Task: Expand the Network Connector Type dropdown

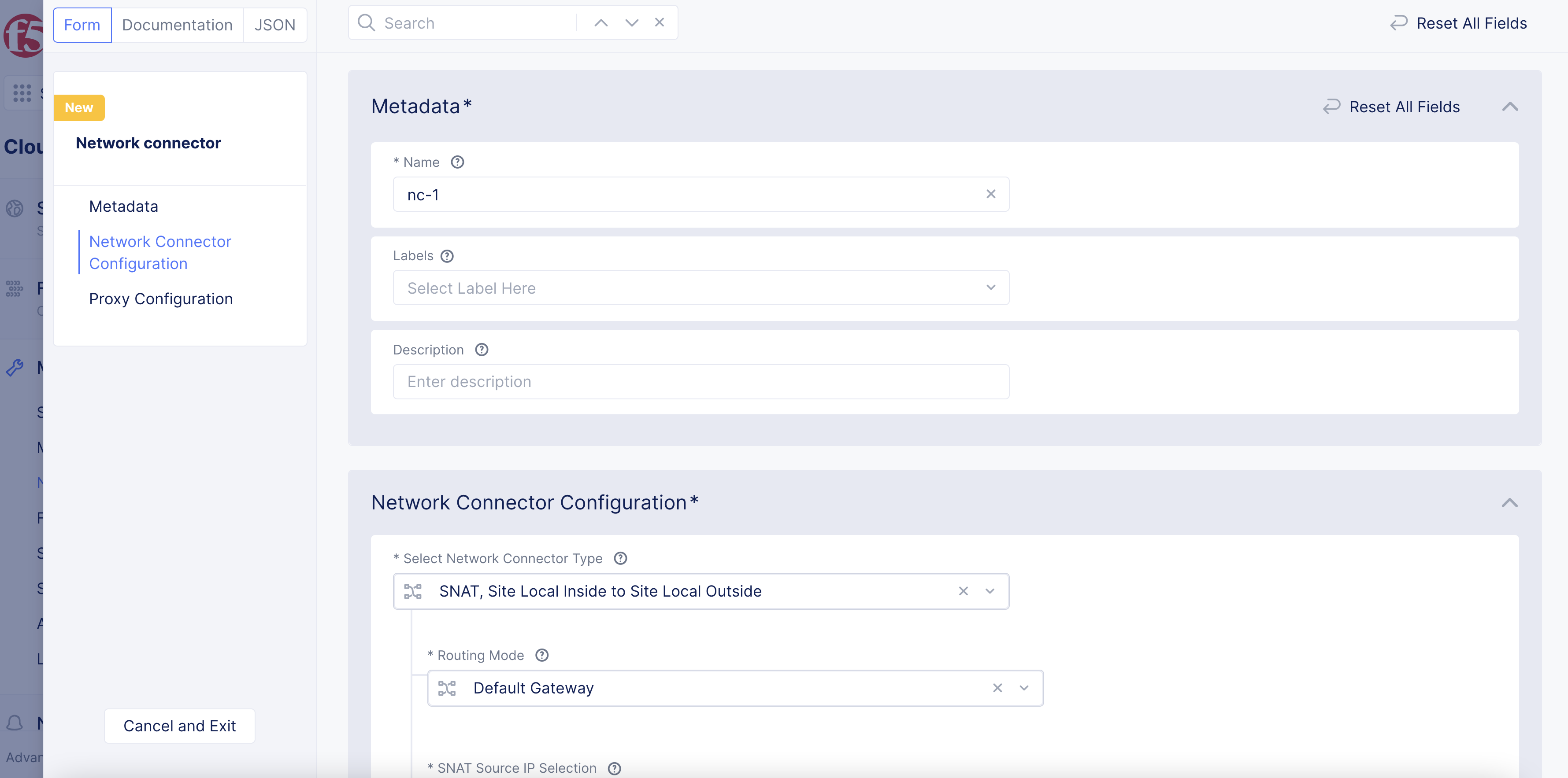Action: click(990, 590)
